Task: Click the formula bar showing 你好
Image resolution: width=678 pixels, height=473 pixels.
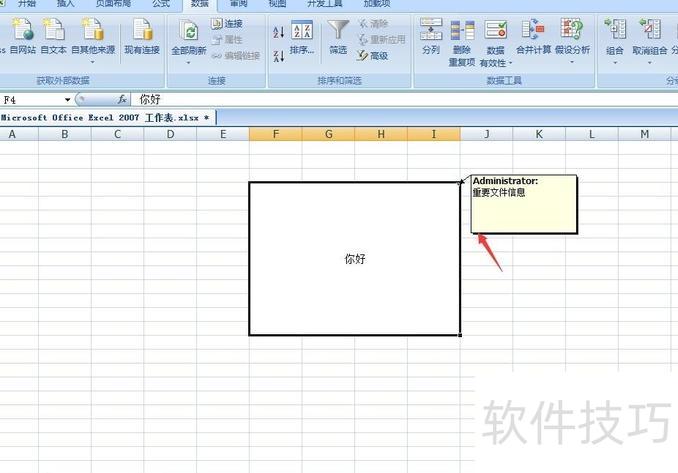Action: click(x=404, y=99)
